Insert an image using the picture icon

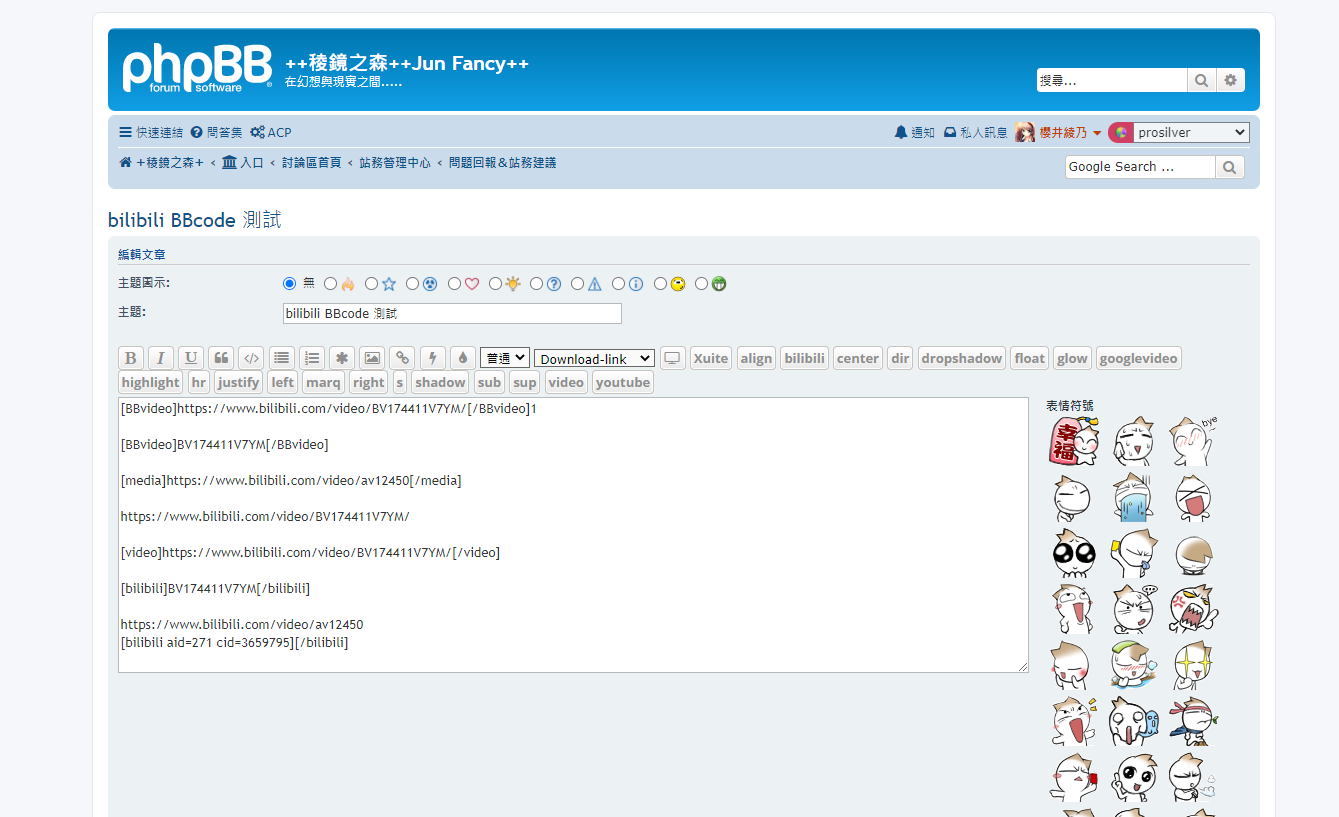click(372, 358)
